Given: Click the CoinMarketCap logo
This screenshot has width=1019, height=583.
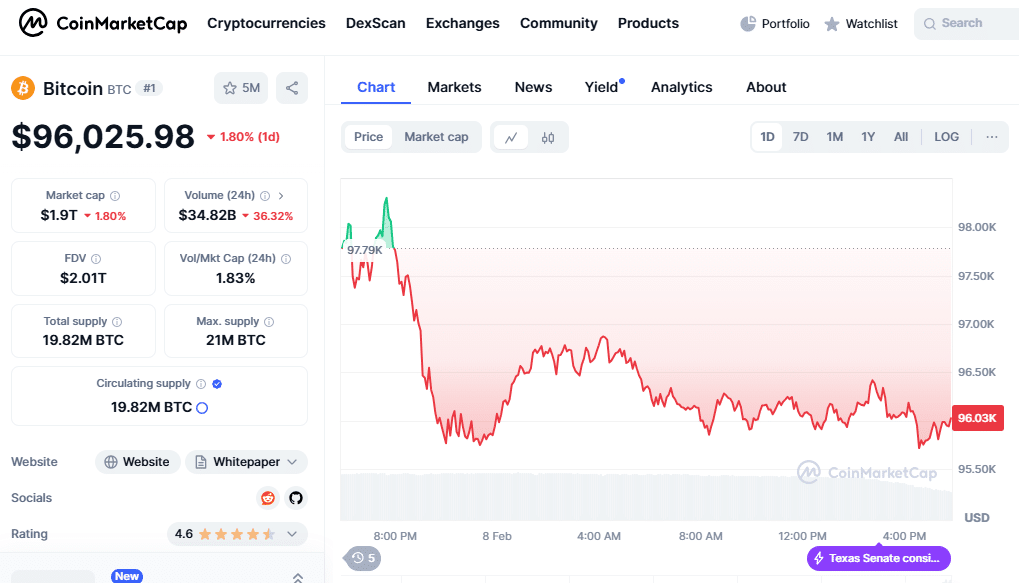Looking at the screenshot, I should pyautogui.click(x=103, y=23).
